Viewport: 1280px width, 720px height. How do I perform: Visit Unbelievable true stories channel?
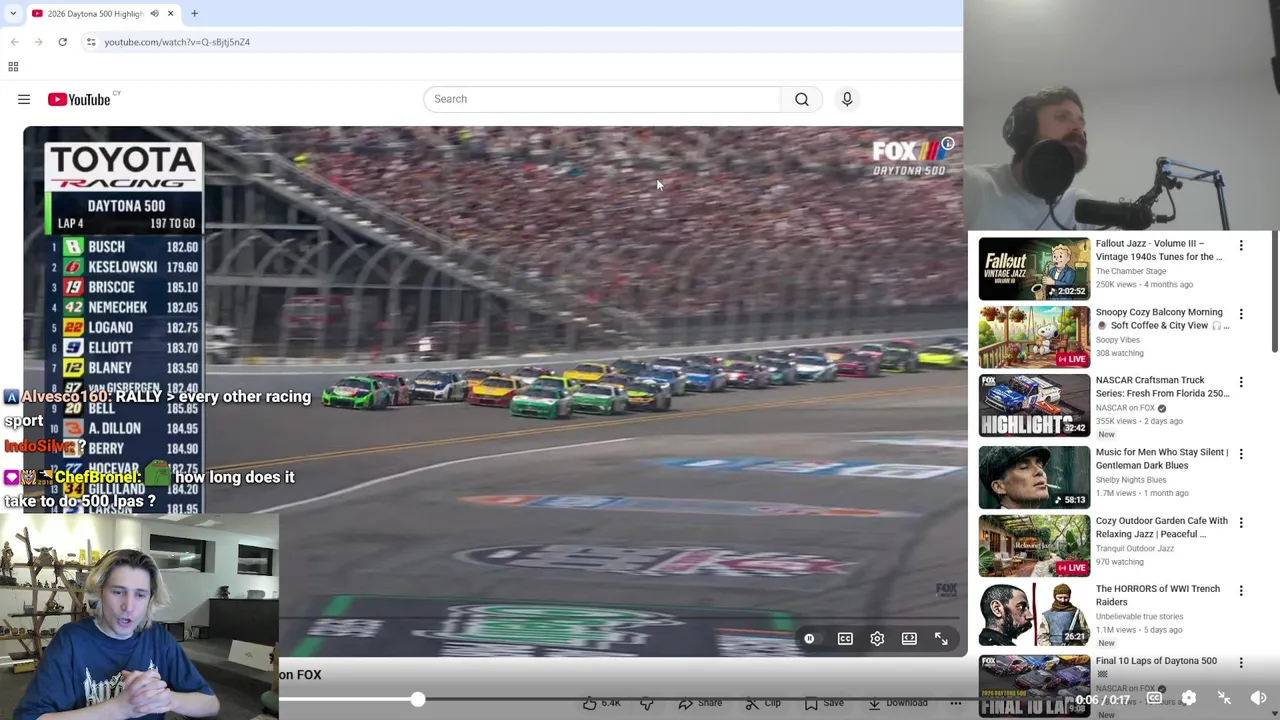tap(1139, 617)
